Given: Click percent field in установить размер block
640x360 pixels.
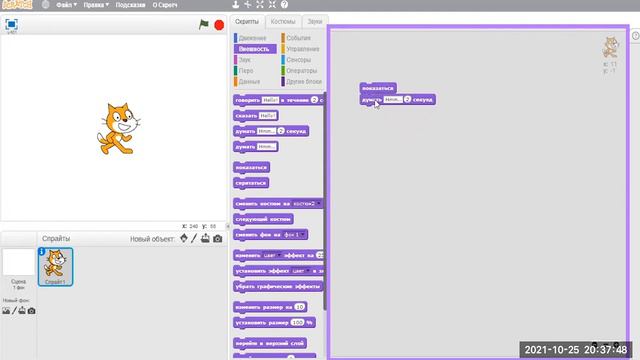Looking at the screenshot, I should tap(298, 322).
